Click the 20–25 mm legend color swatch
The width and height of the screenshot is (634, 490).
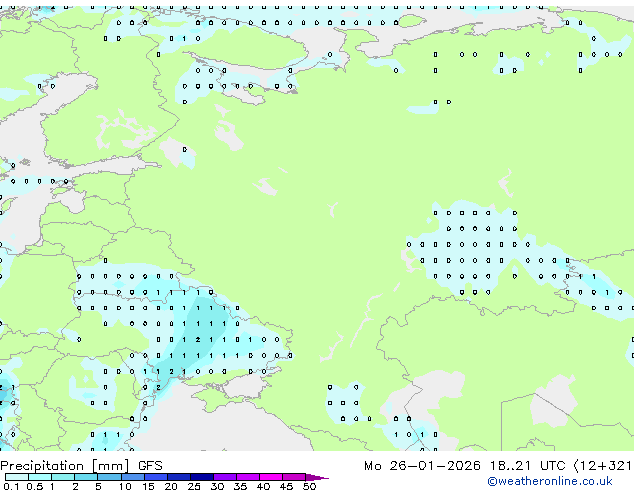point(179,477)
